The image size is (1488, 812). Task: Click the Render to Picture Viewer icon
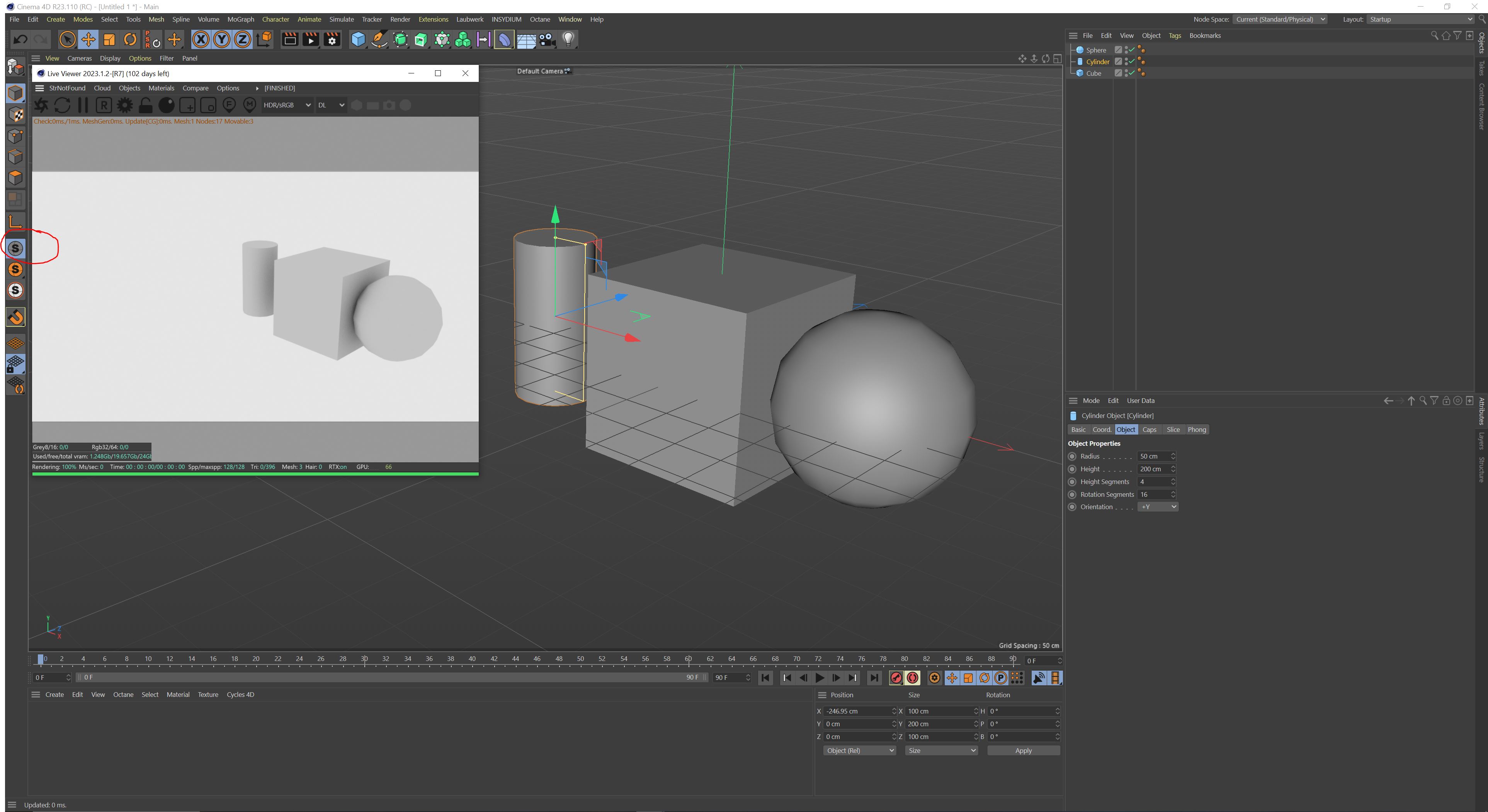coord(311,39)
